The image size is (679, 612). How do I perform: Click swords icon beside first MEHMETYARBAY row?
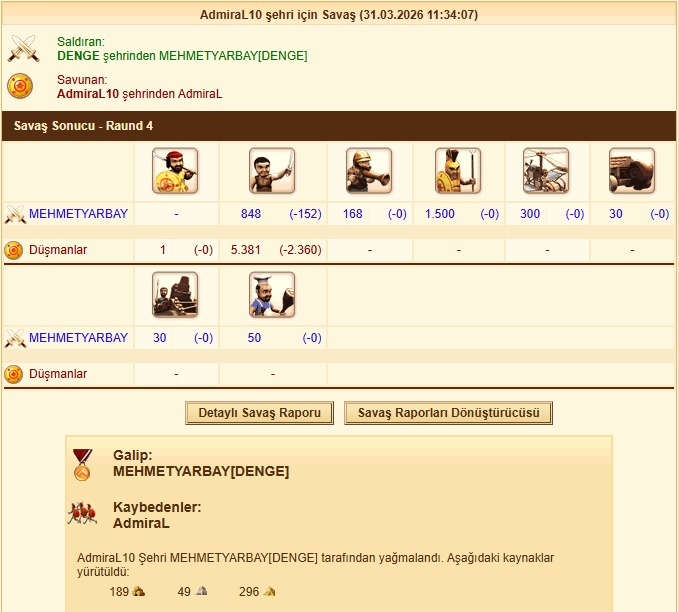[x=15, y=214]
